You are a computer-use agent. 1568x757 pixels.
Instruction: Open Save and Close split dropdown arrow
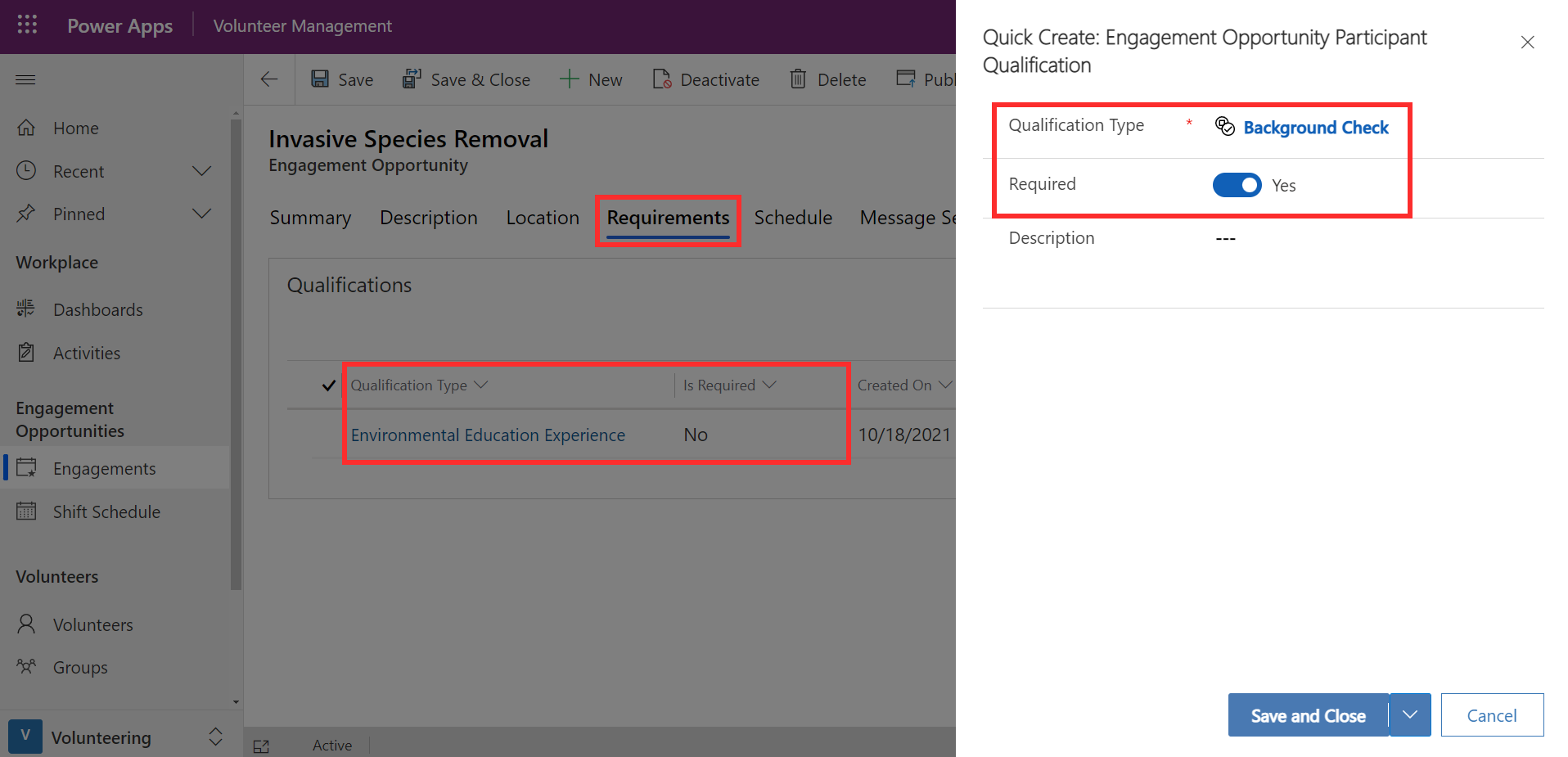click(x=1410, y=714)
